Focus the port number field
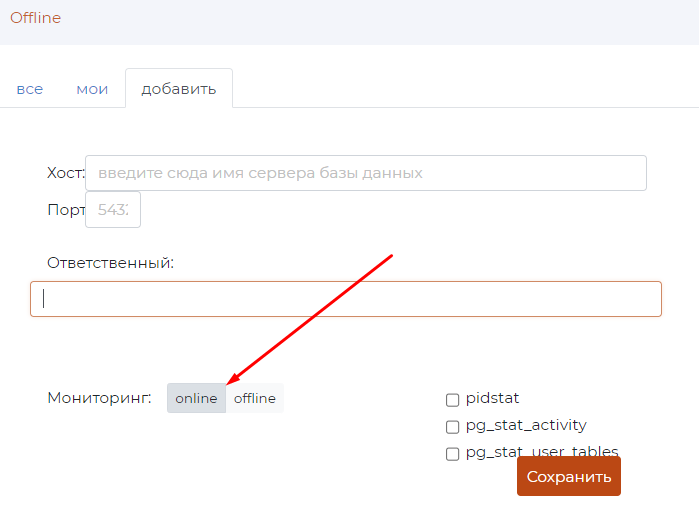 (x=113, y=210)
